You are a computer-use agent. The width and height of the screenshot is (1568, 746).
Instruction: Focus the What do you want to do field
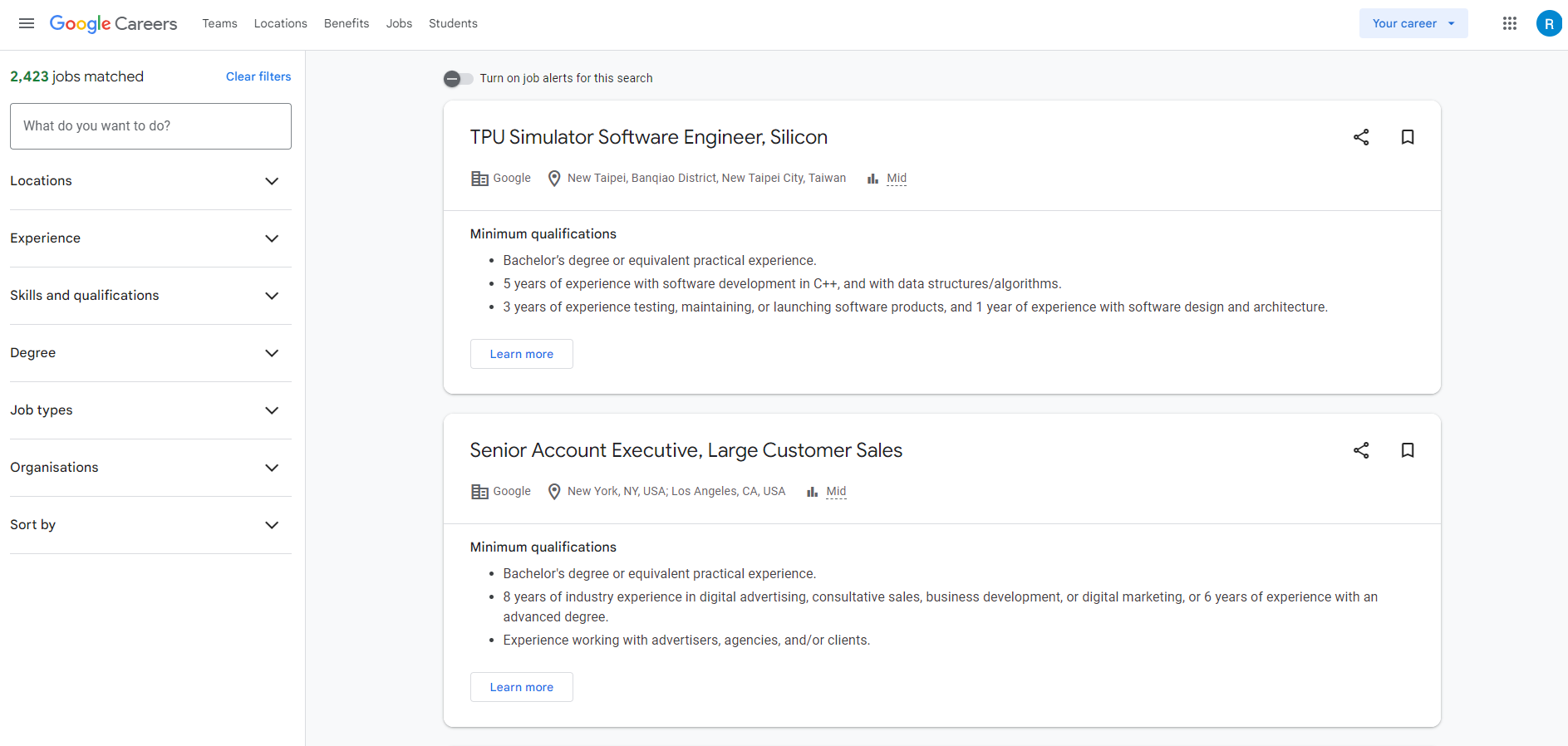[150, 126]
